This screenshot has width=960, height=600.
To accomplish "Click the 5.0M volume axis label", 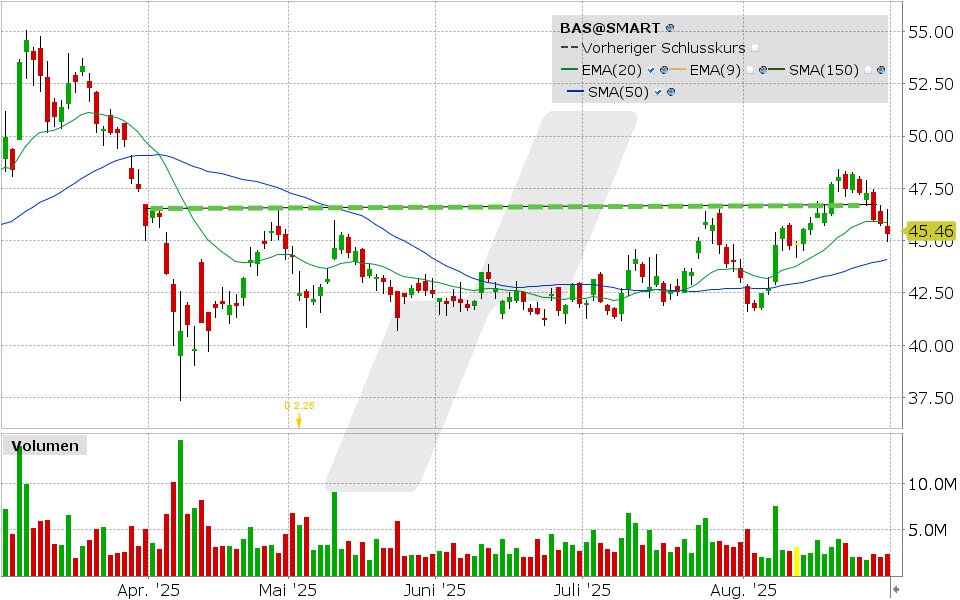I will coord(927,530).
